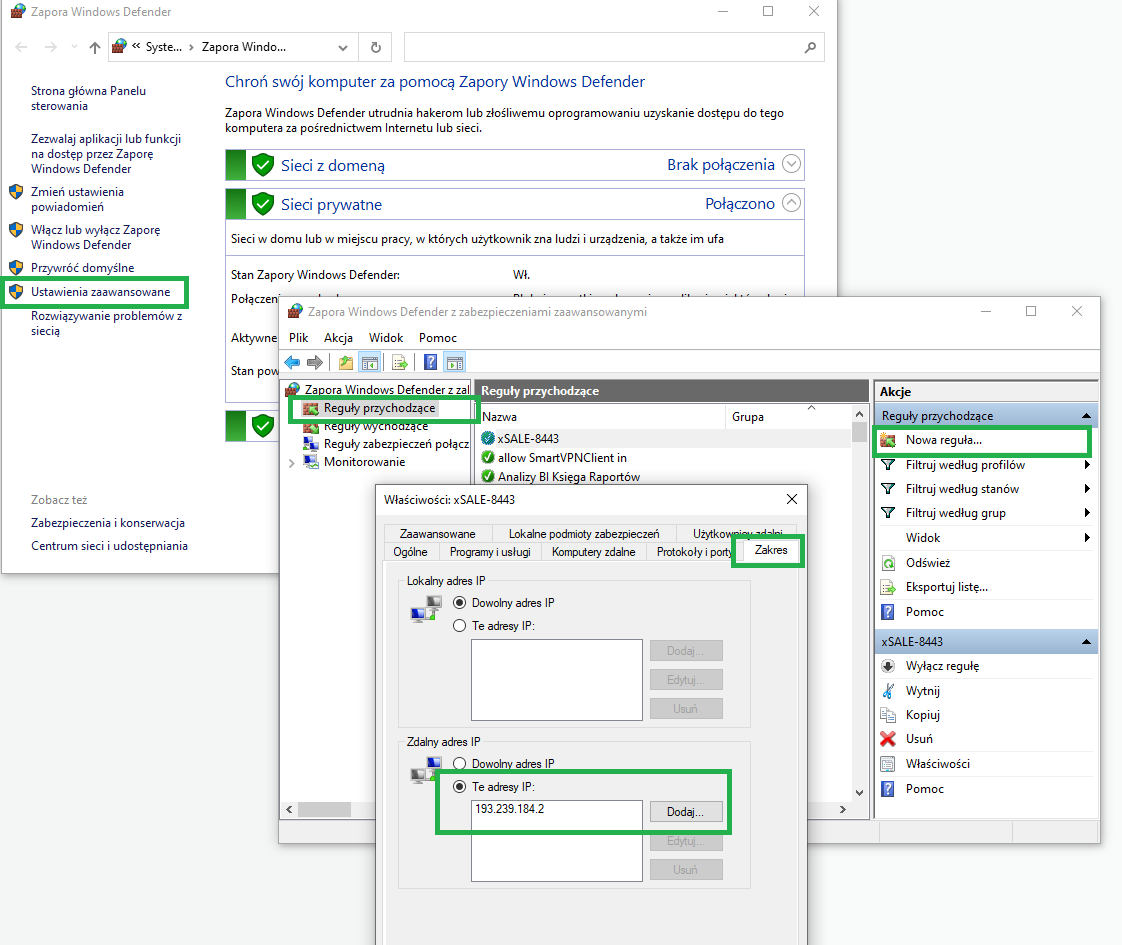The image size is (1122, 945).
Task: Click the back arrow in firewall toolbar
Action: 292,362
